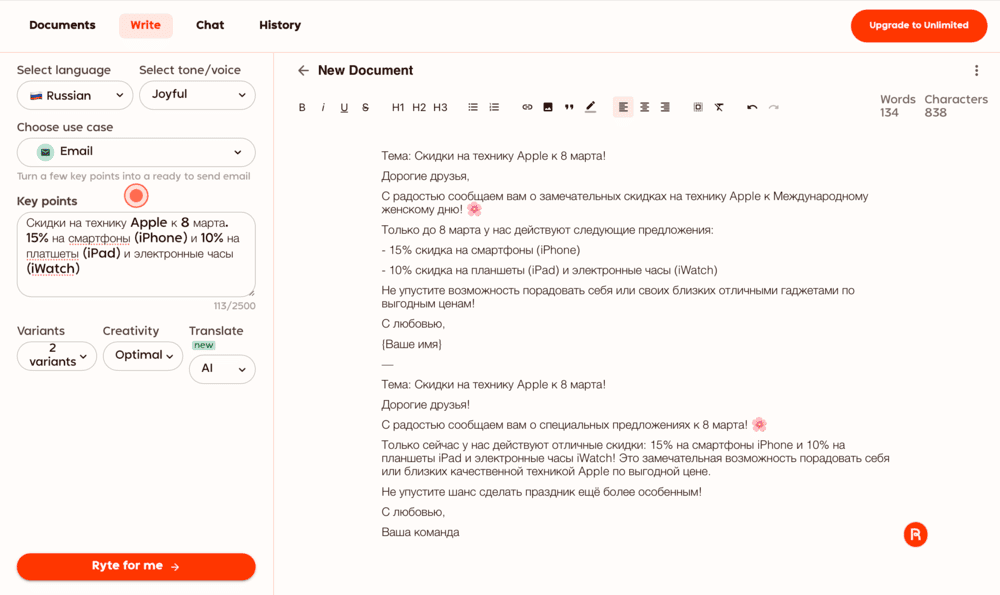1000x595 pixels.
Task: Insert an image into the document
Action: pos(548,107)
